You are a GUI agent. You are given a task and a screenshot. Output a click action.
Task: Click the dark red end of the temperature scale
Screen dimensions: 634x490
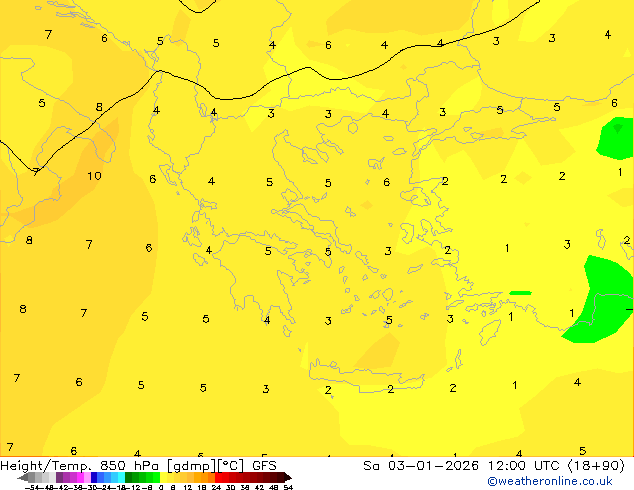click(x=287, y=477)
